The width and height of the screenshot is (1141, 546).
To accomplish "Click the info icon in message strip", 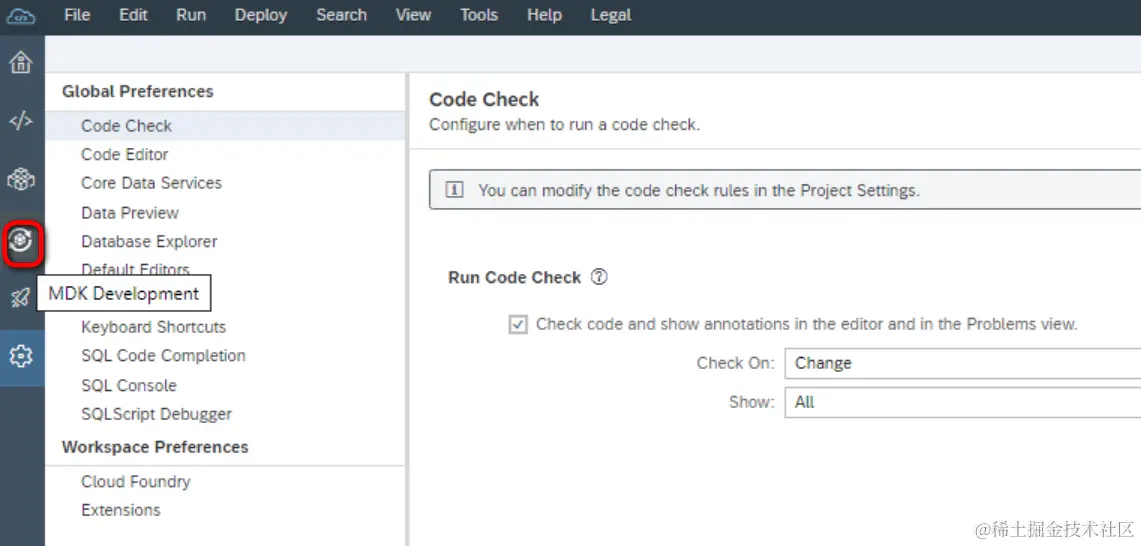I will tap(454, 190).
